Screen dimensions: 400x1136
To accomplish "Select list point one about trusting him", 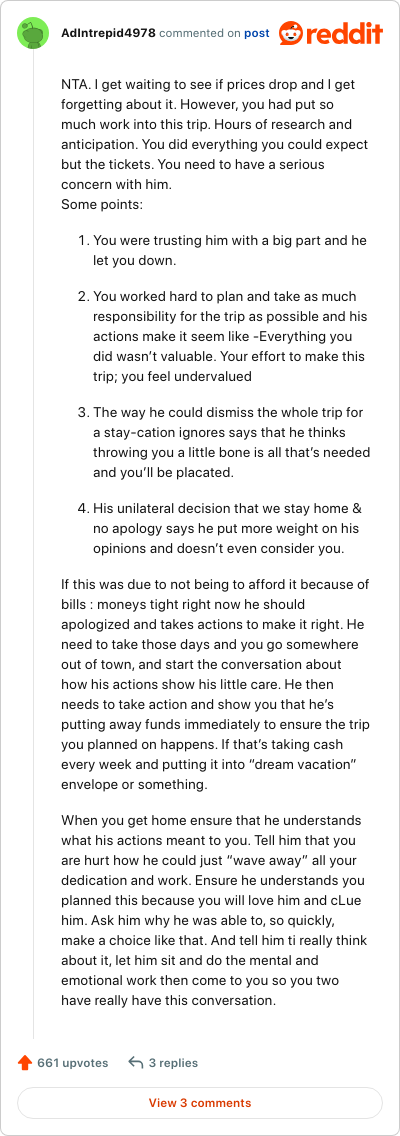I will [223, 248].
